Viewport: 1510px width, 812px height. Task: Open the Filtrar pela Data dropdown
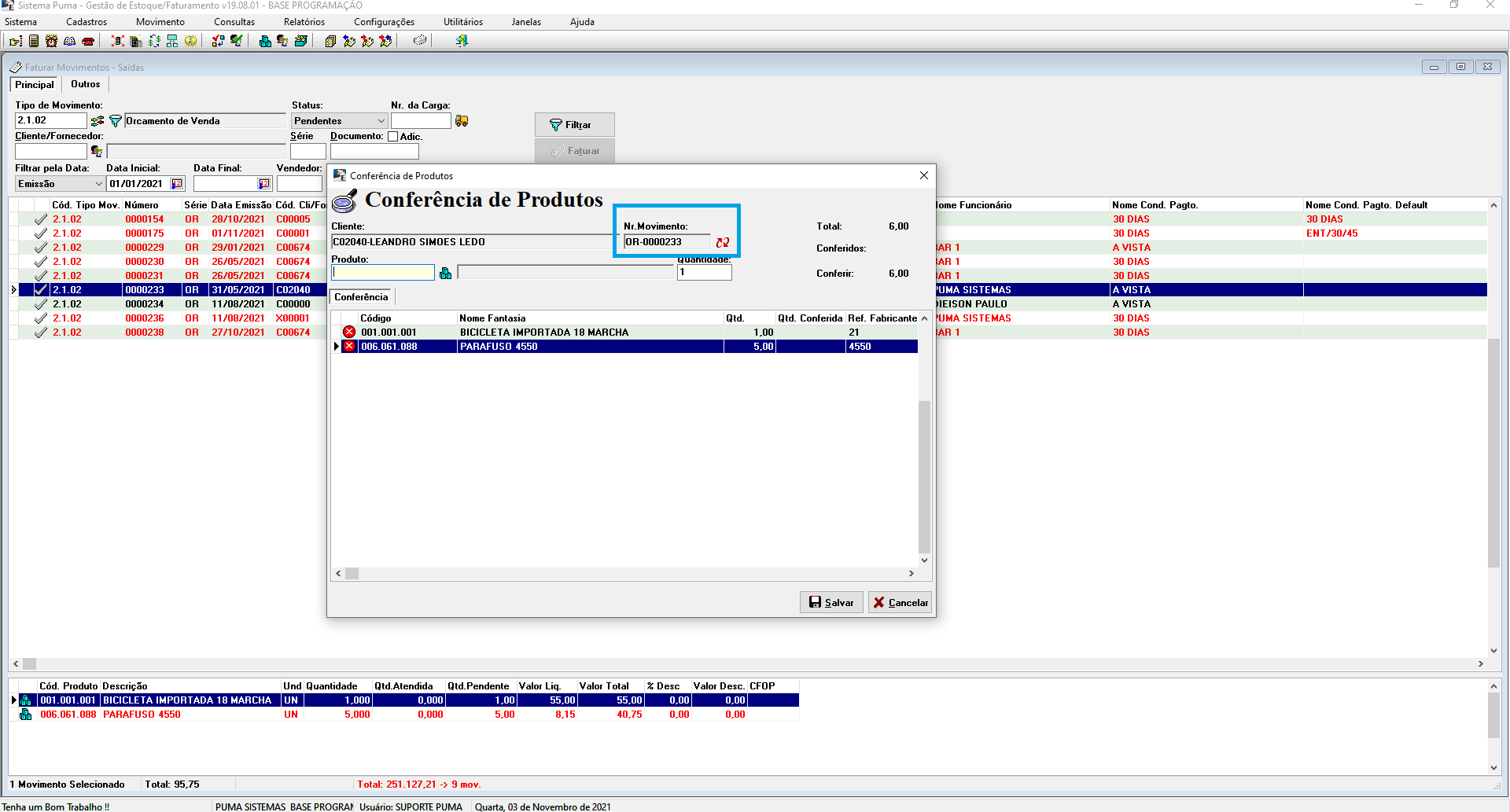[x=98, y=184]
